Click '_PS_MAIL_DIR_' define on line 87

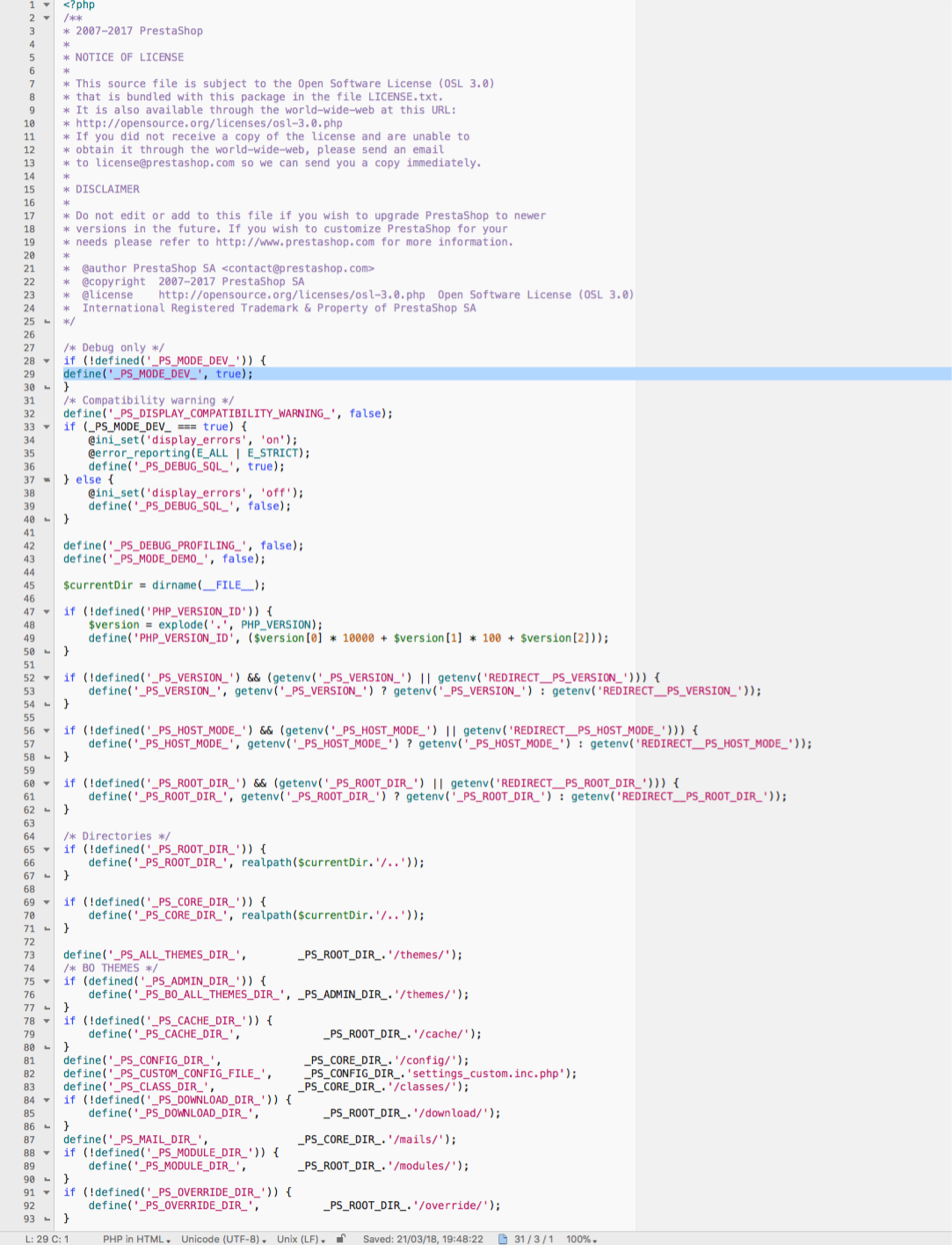260,1139
